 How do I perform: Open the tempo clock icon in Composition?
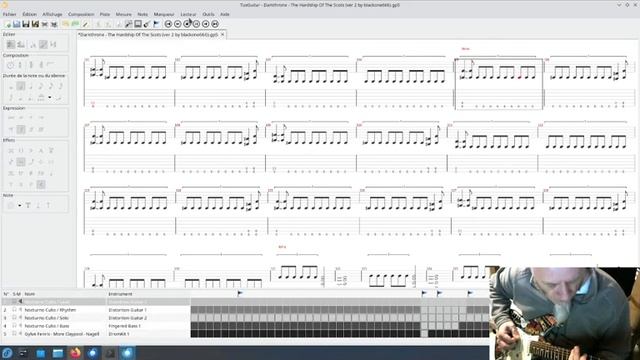point(11,65)
